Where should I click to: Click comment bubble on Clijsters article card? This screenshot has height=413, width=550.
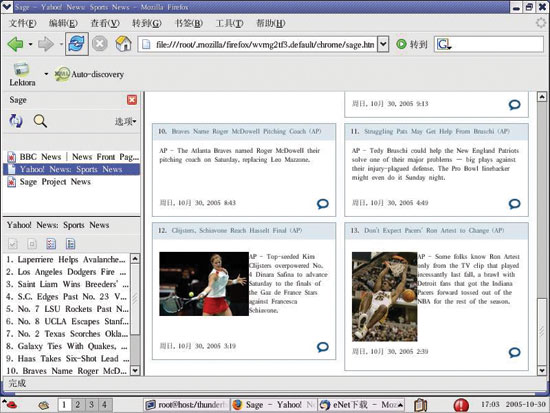point(323,347)
